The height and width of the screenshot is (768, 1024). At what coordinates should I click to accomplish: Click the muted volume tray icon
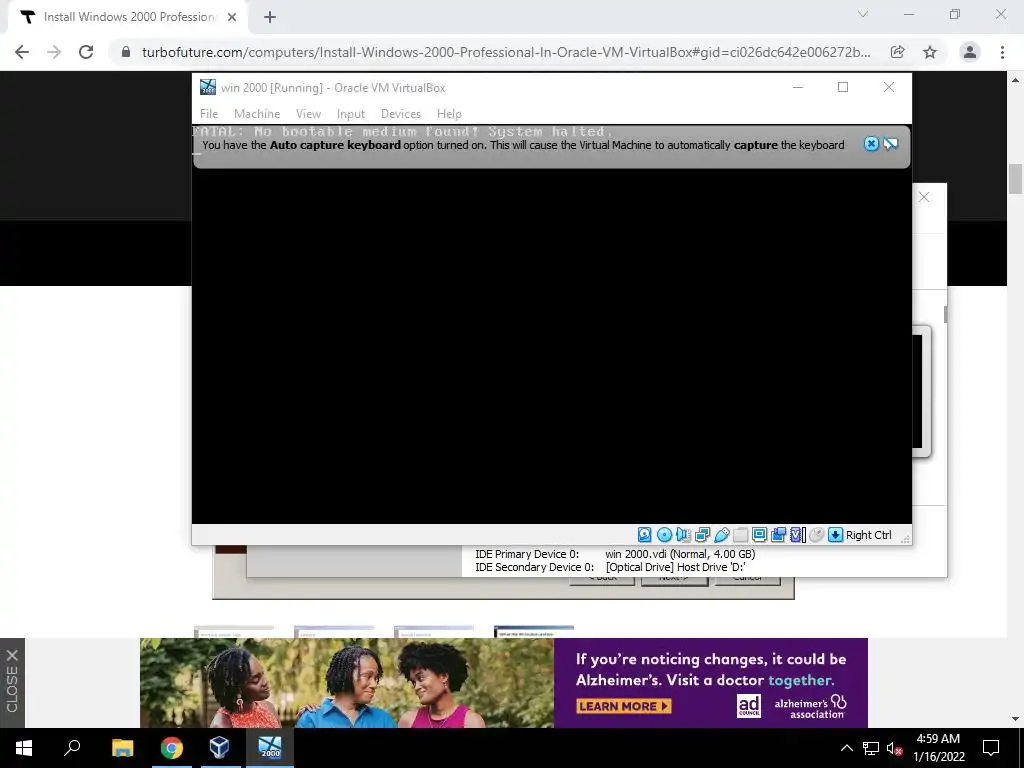[894, 748]
